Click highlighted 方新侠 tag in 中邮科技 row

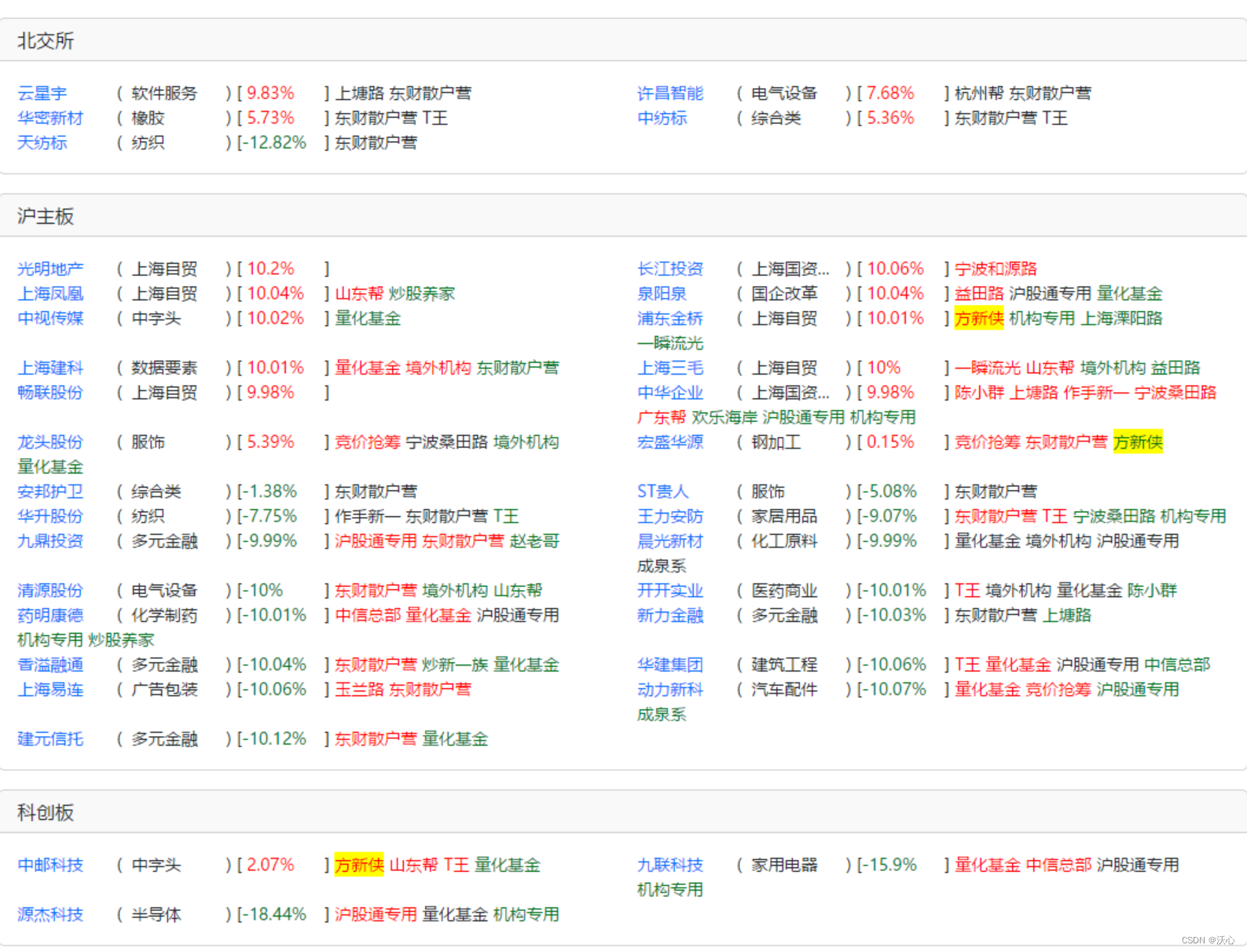click(x=359, y=865)
